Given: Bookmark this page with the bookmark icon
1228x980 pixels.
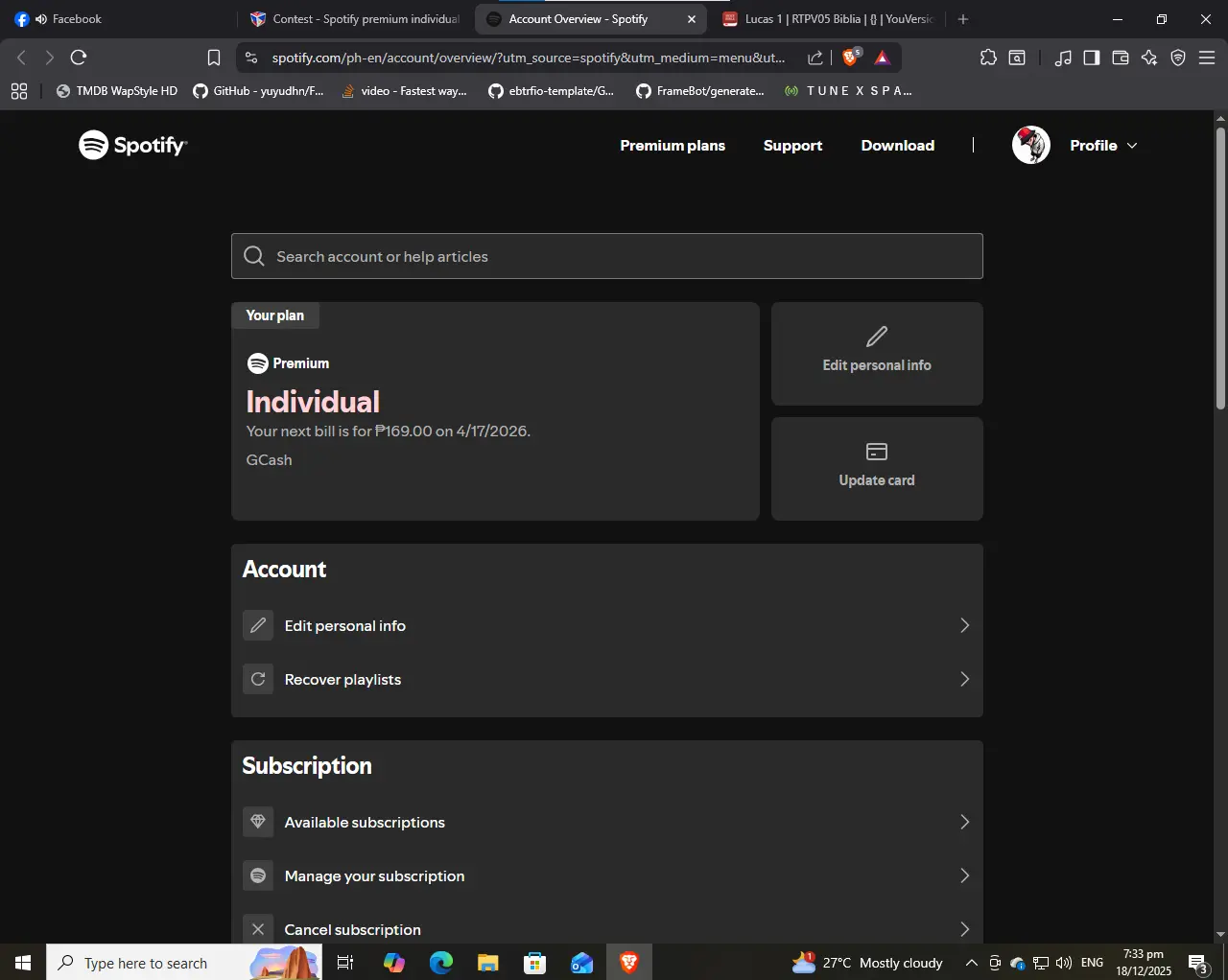Looking at the screenshot, I should (214, 58).
